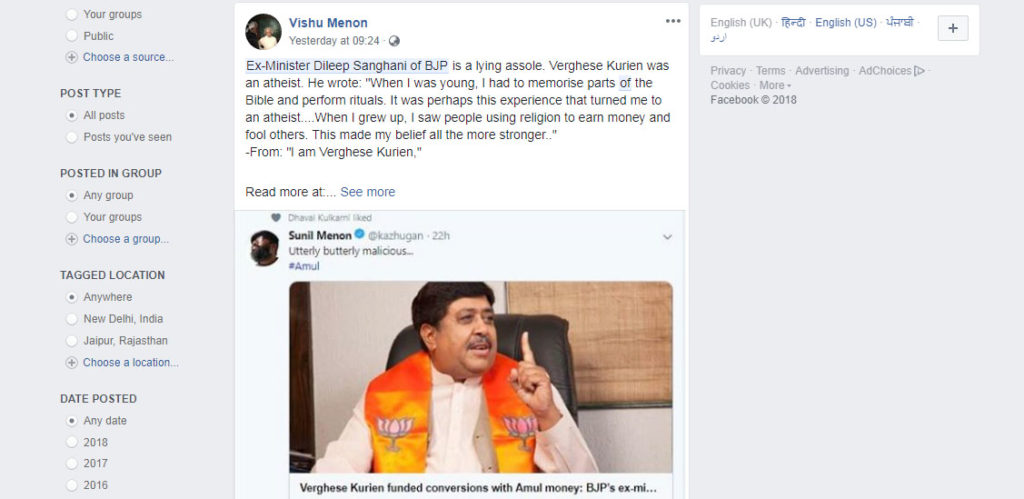Open the three-dot post options menu
The width and height of the screenshot is (1024, 499).
(673, 21)
